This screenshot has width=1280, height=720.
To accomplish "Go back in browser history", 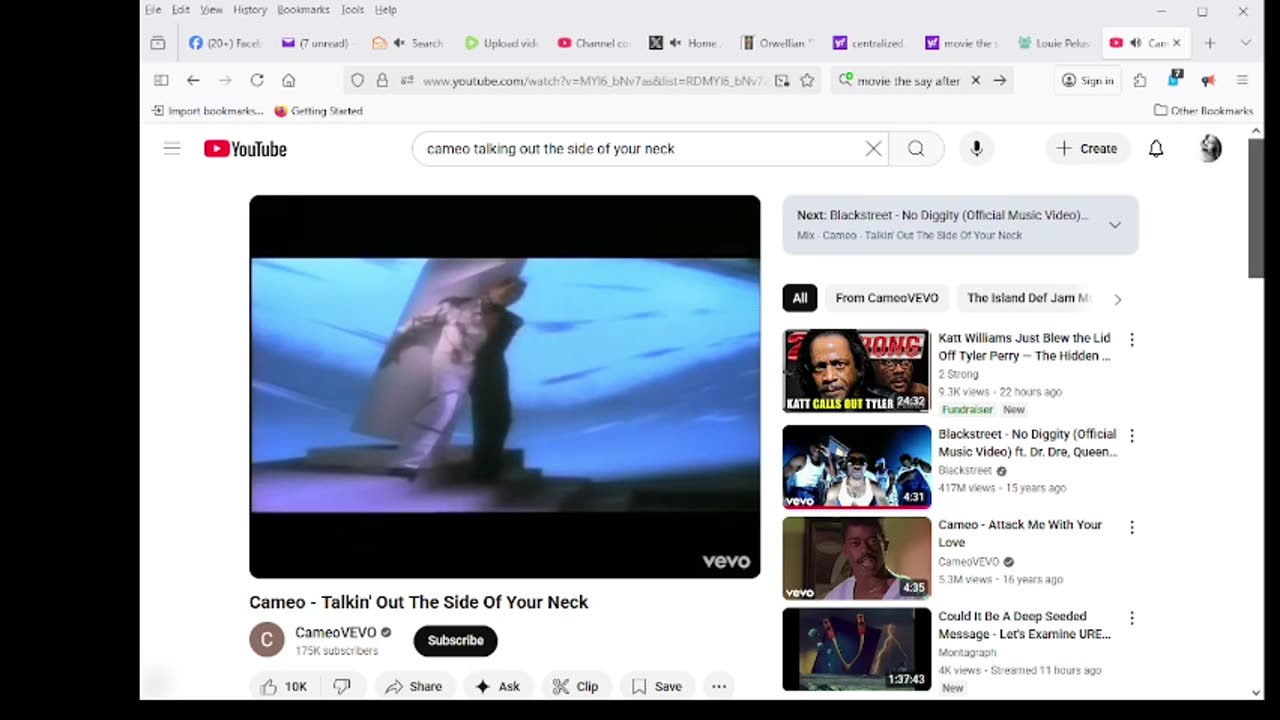I will 193,80.
